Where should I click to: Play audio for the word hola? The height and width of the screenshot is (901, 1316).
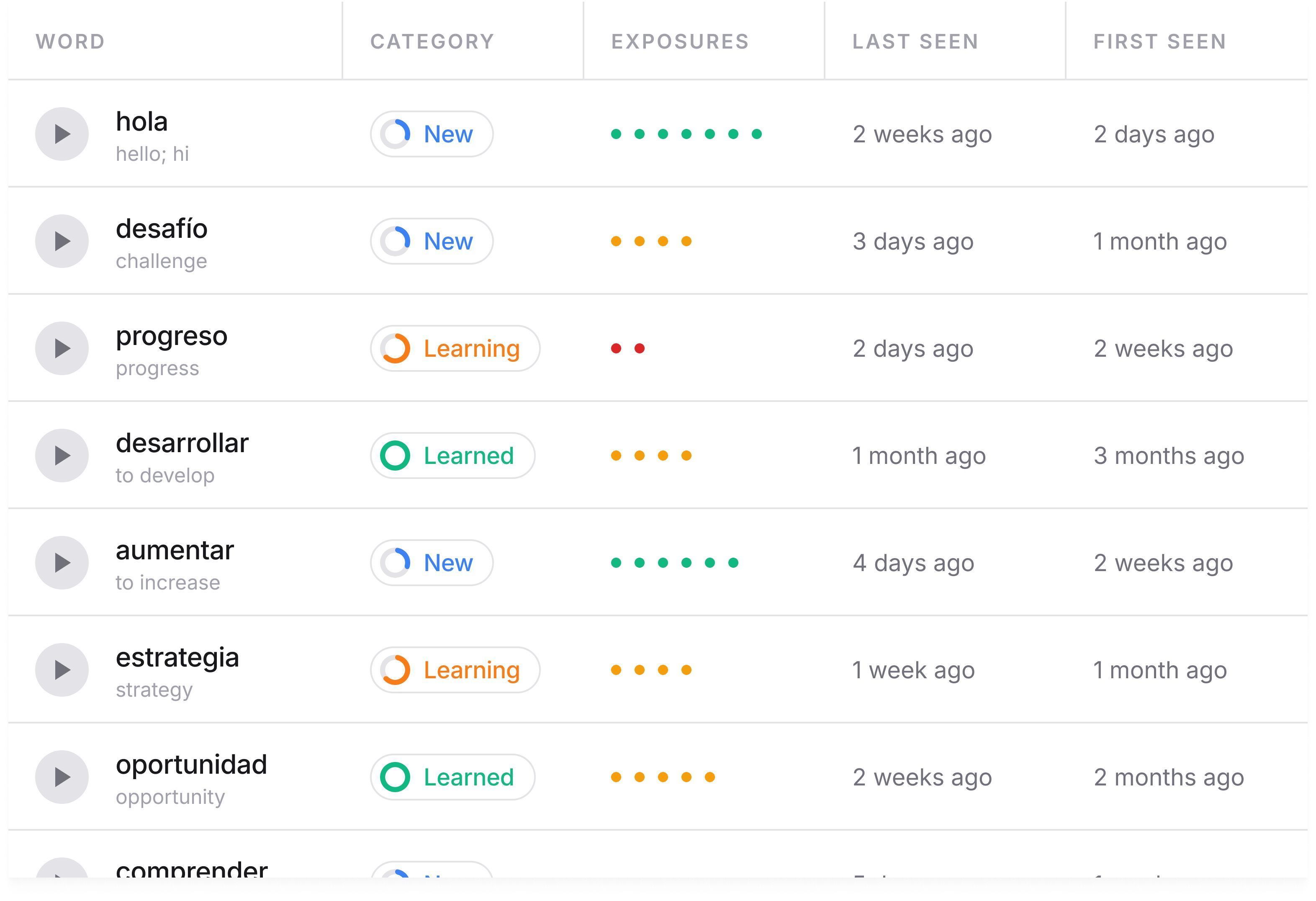click(62, 134)
